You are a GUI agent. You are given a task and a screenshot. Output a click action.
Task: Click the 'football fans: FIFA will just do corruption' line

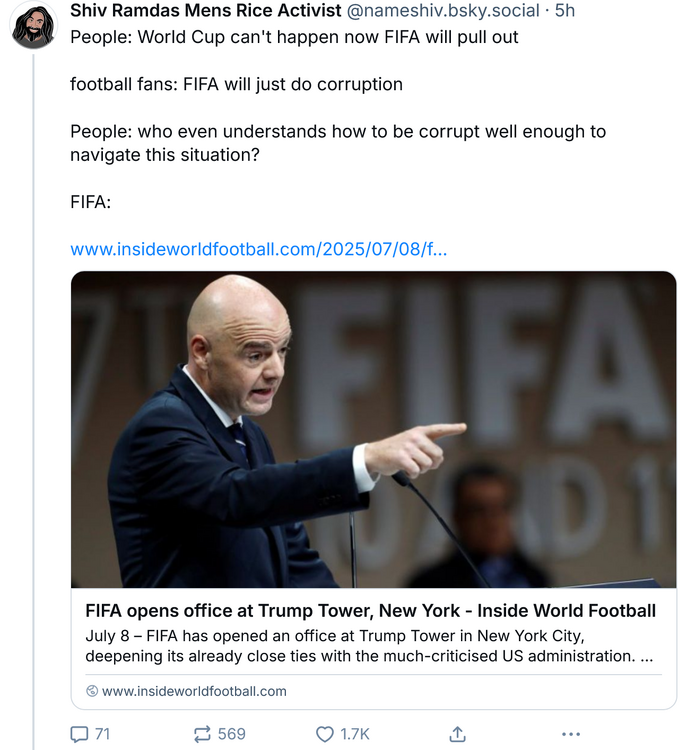236,84
